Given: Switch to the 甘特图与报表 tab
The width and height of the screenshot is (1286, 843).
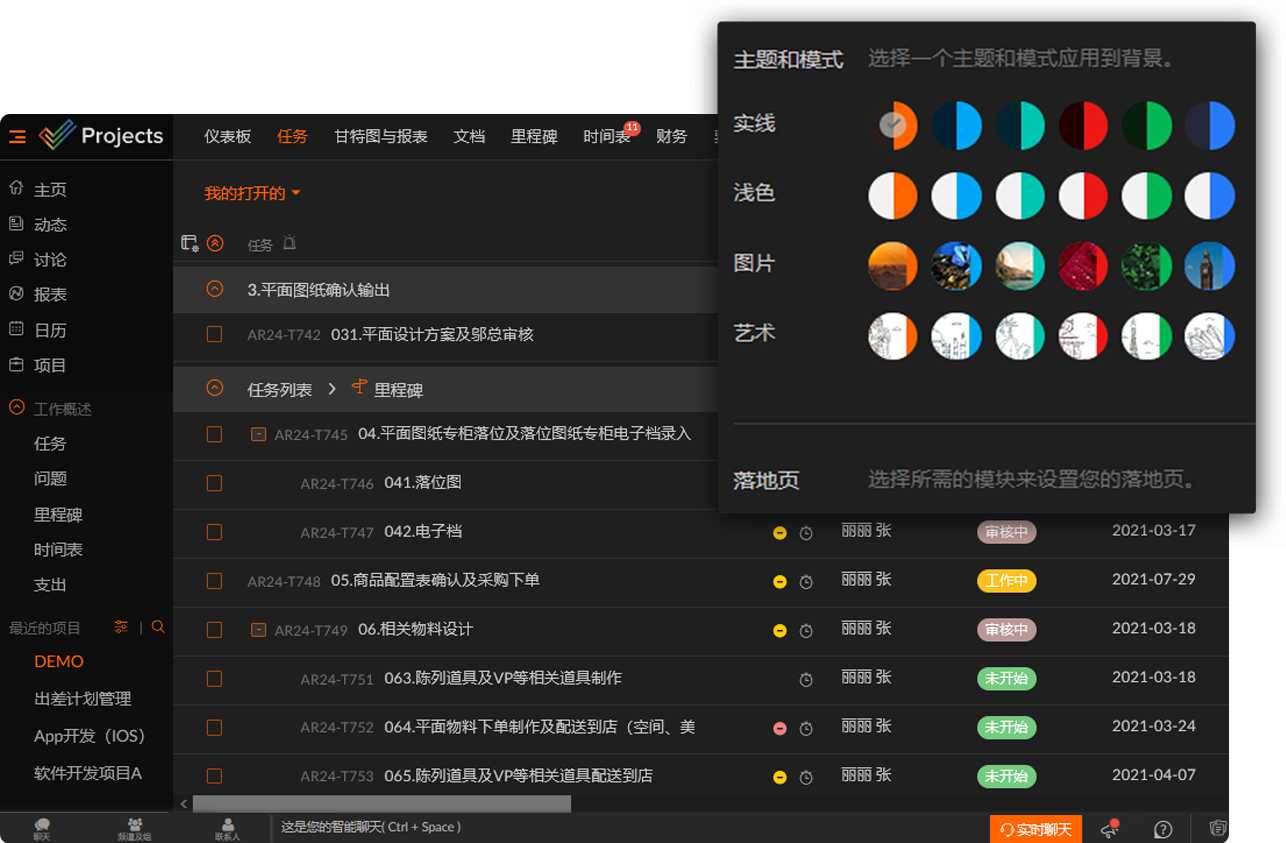Looking at the screenshot, I should point(380,137).
